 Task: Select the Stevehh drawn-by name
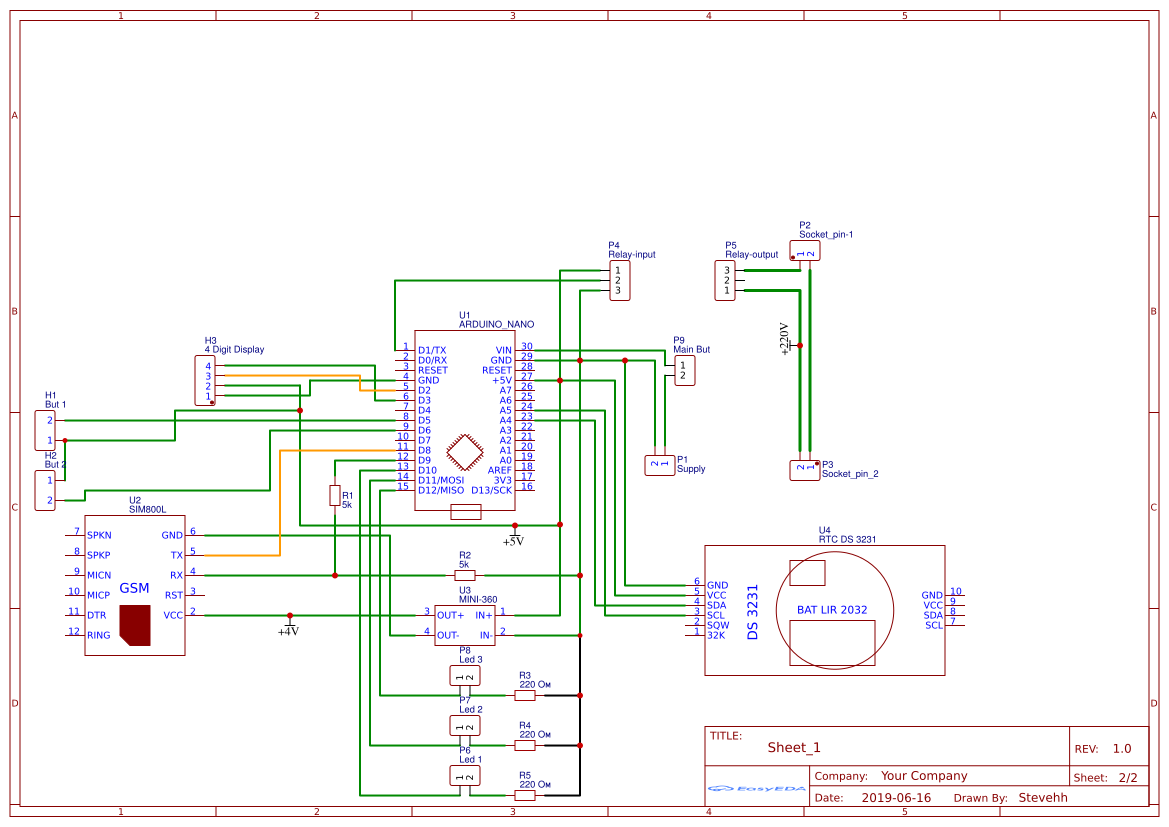tap(1043, 797)
